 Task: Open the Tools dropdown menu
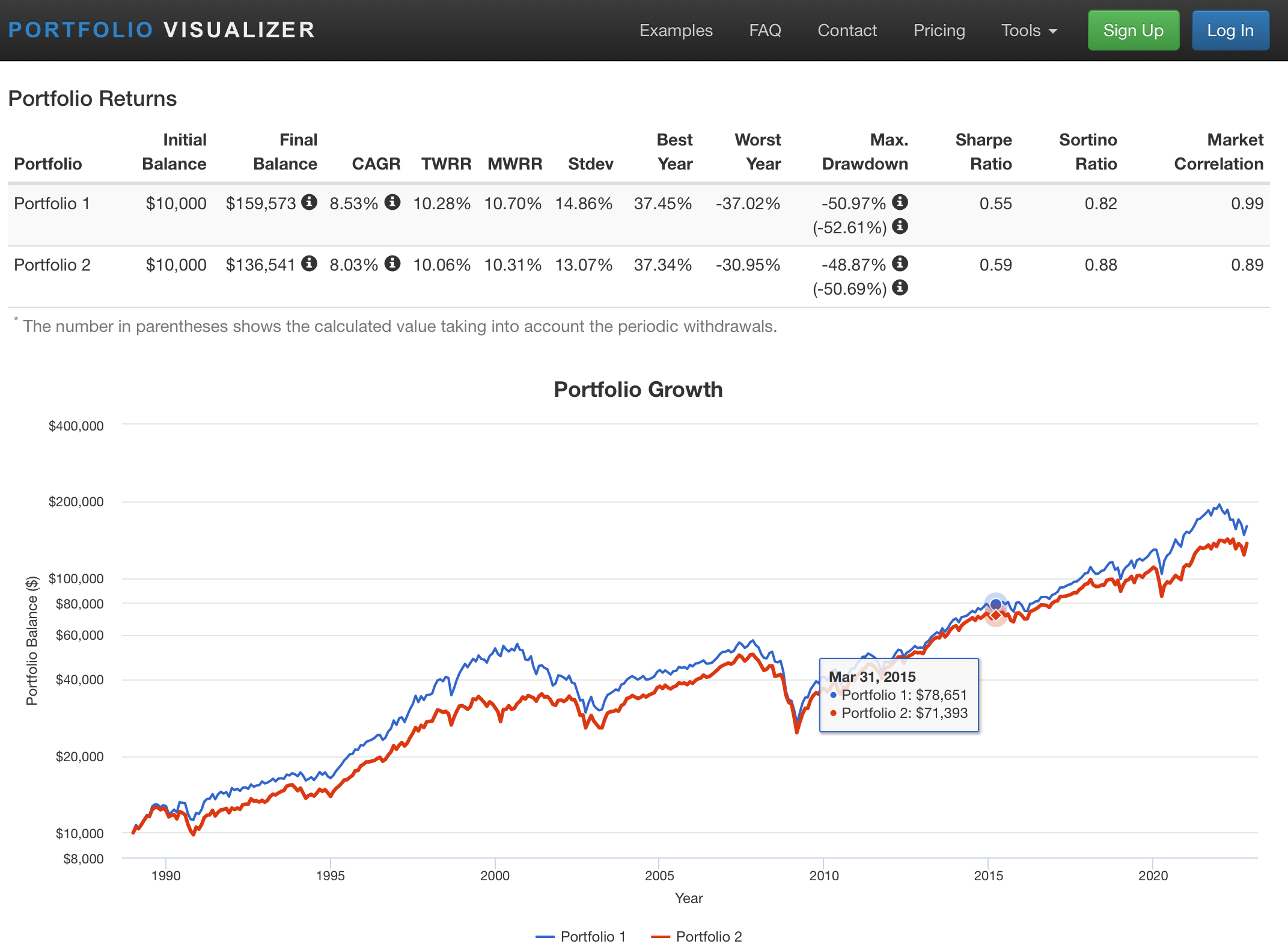[x=1028, y=31]
